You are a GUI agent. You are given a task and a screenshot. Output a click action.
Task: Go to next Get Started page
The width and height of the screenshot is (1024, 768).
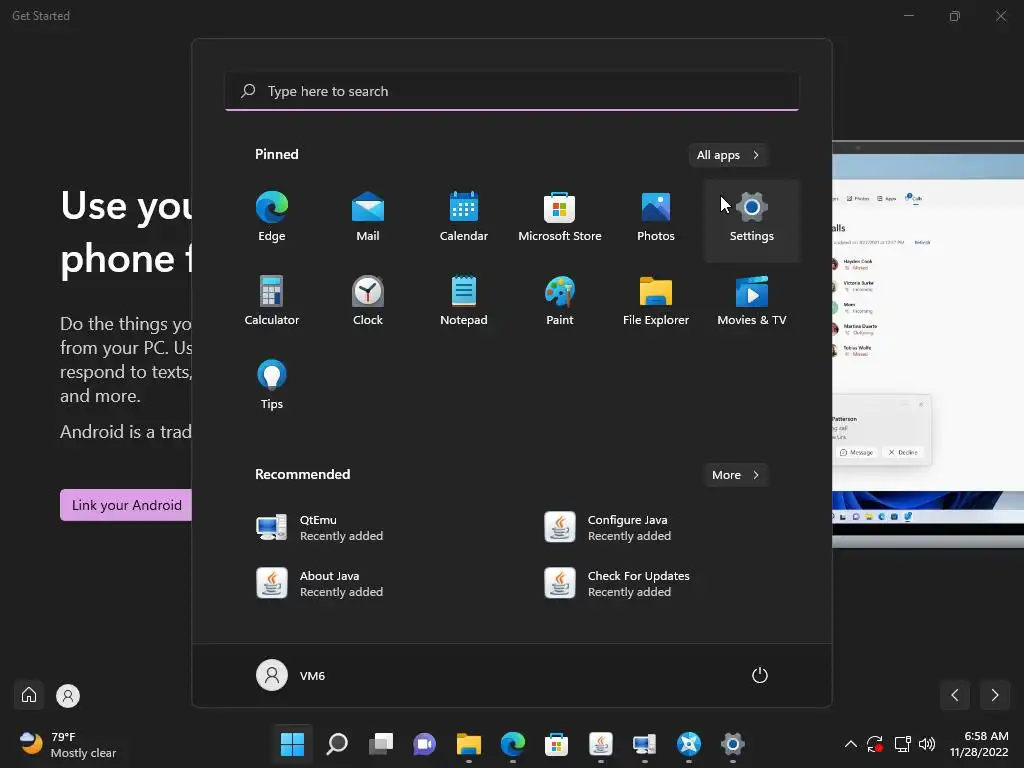995,695
